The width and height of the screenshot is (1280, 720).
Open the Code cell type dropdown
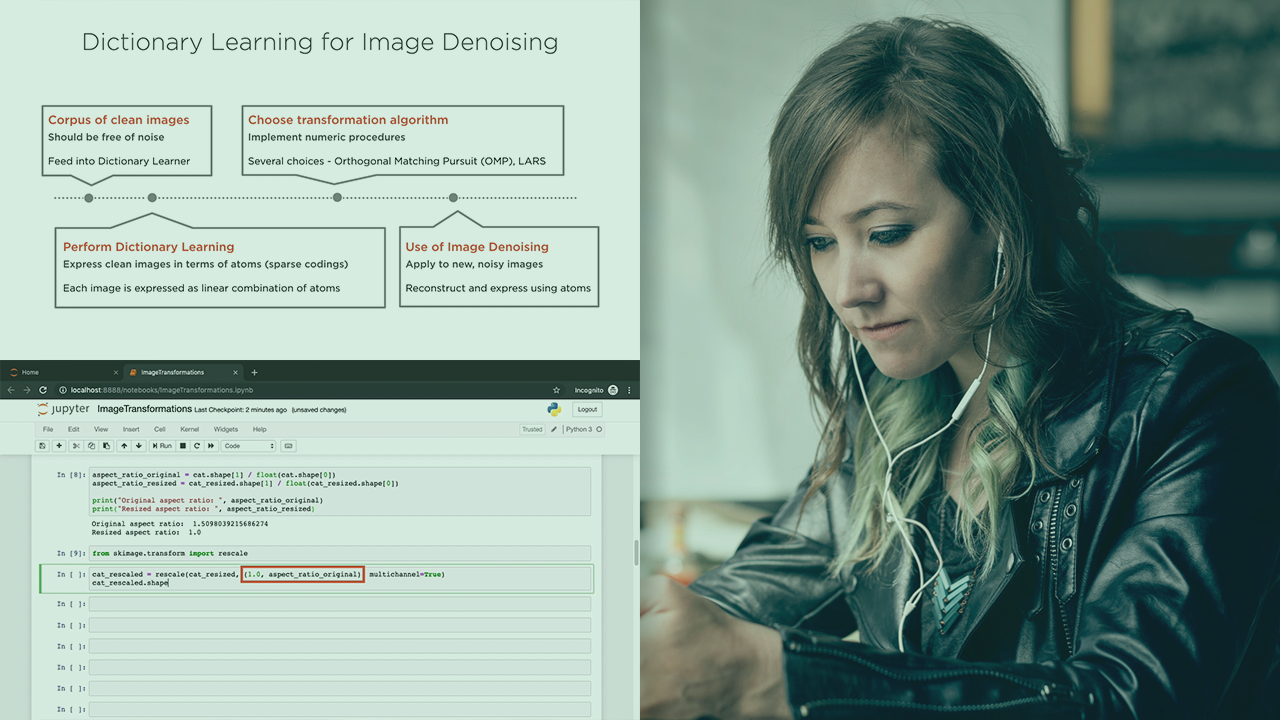tap(248, 446)
